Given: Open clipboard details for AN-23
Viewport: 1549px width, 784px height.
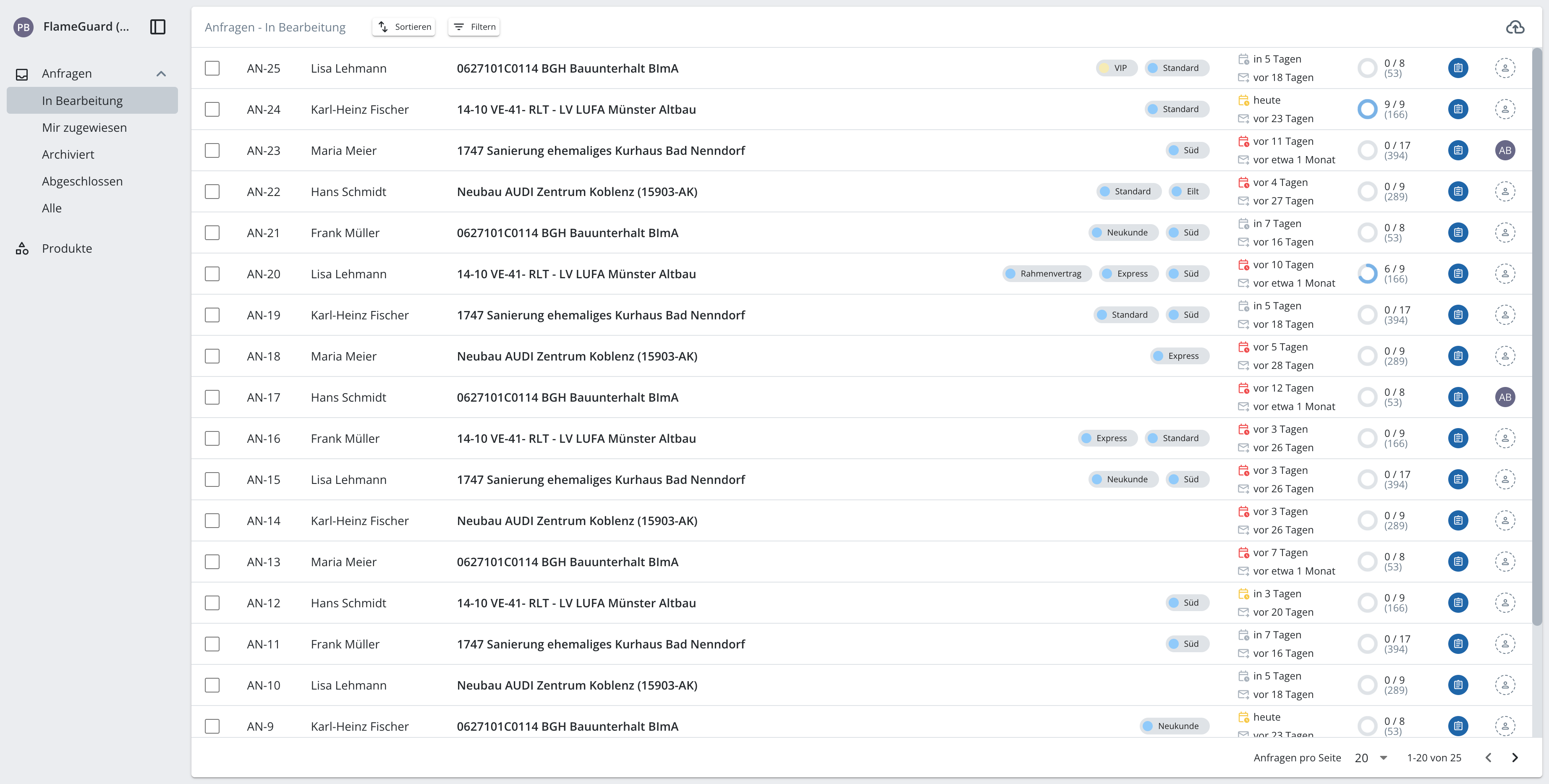Looking at the screenshot, I should pyautogui.click(x=1457, y=150).
